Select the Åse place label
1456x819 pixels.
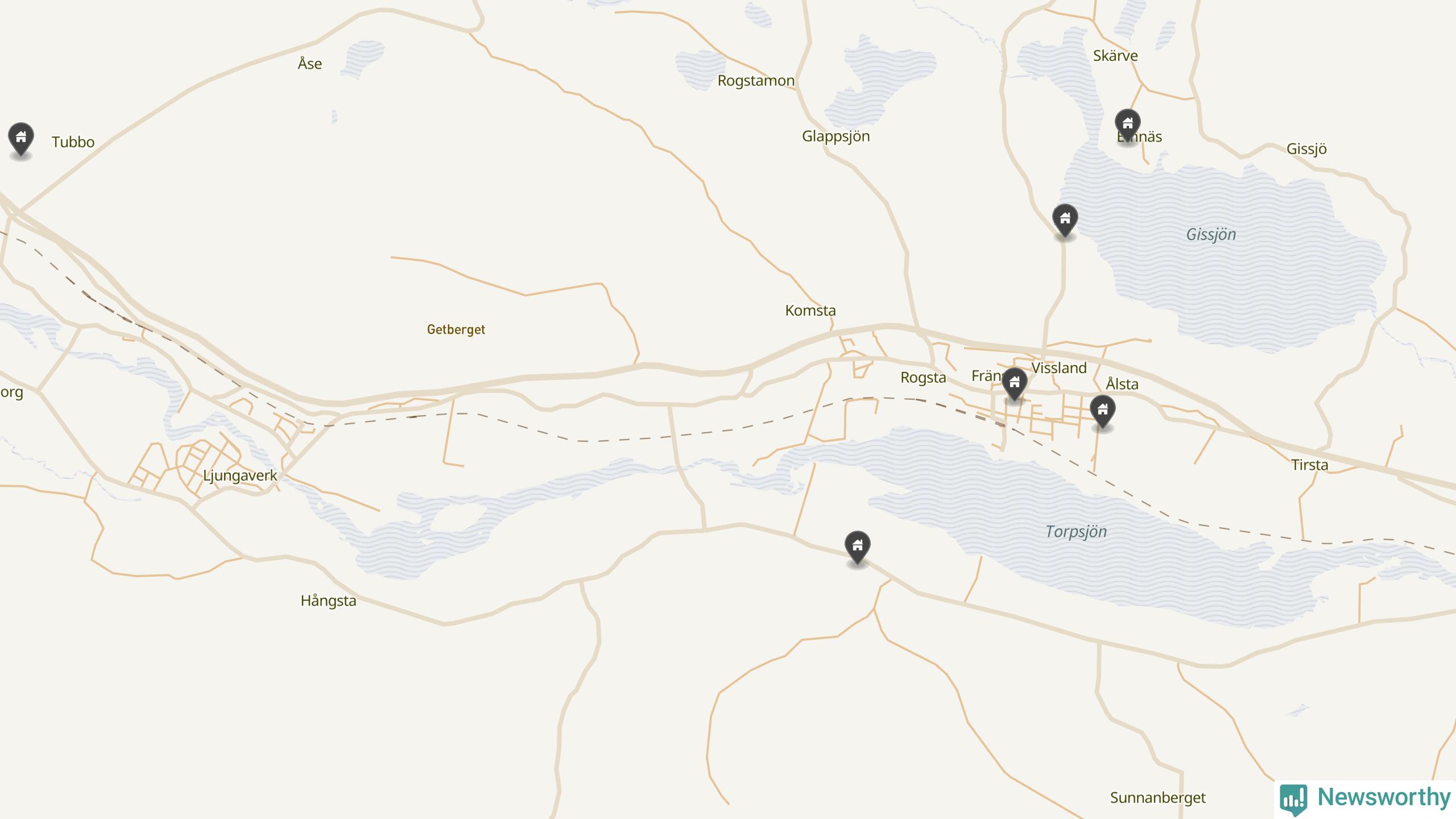tap(310, 64)
